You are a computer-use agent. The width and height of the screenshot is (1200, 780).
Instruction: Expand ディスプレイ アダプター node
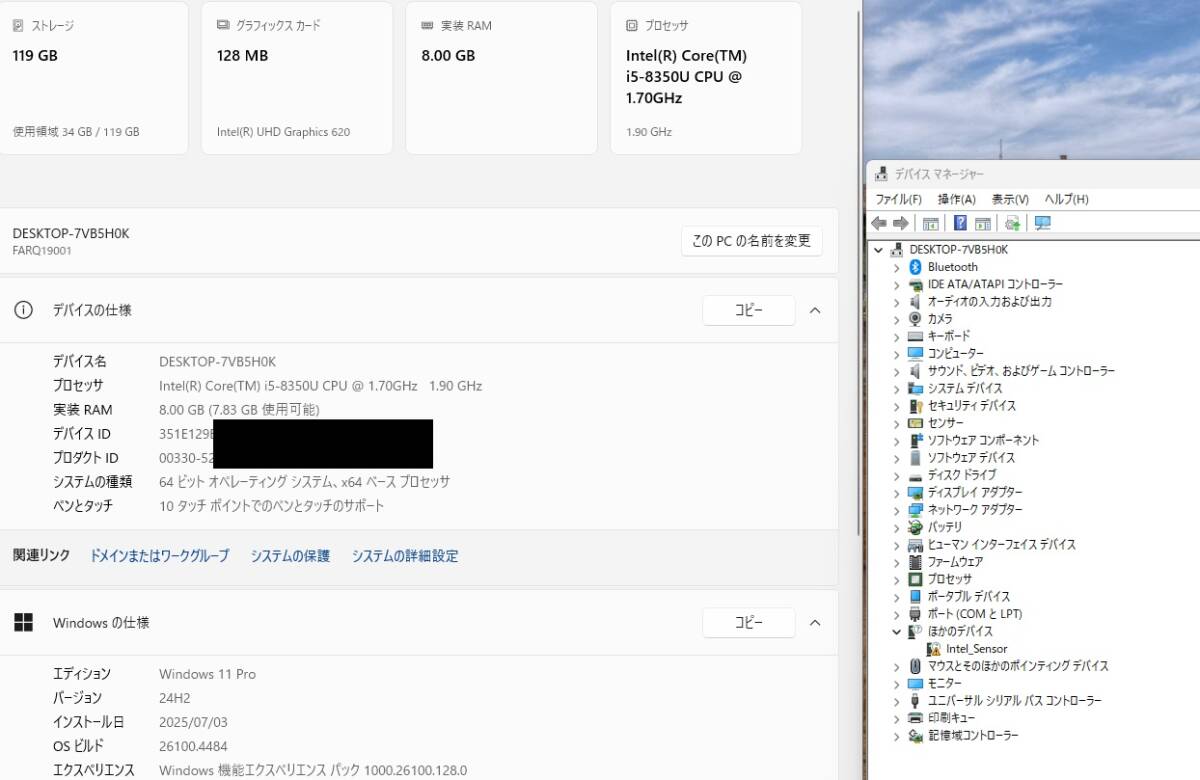click(897, 493)
